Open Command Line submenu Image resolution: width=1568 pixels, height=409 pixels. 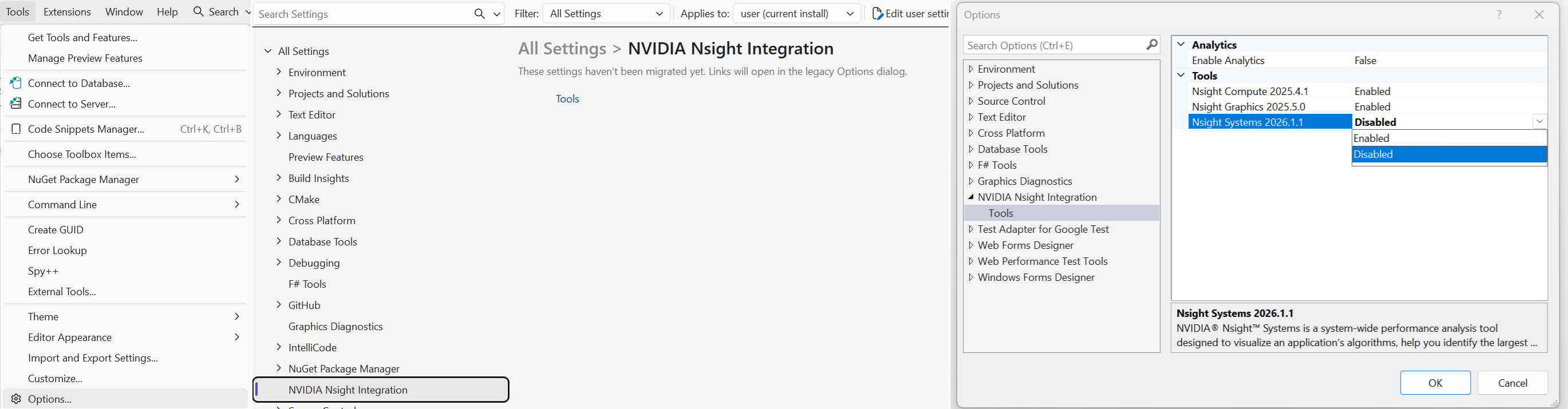click(x=125, y=204)
